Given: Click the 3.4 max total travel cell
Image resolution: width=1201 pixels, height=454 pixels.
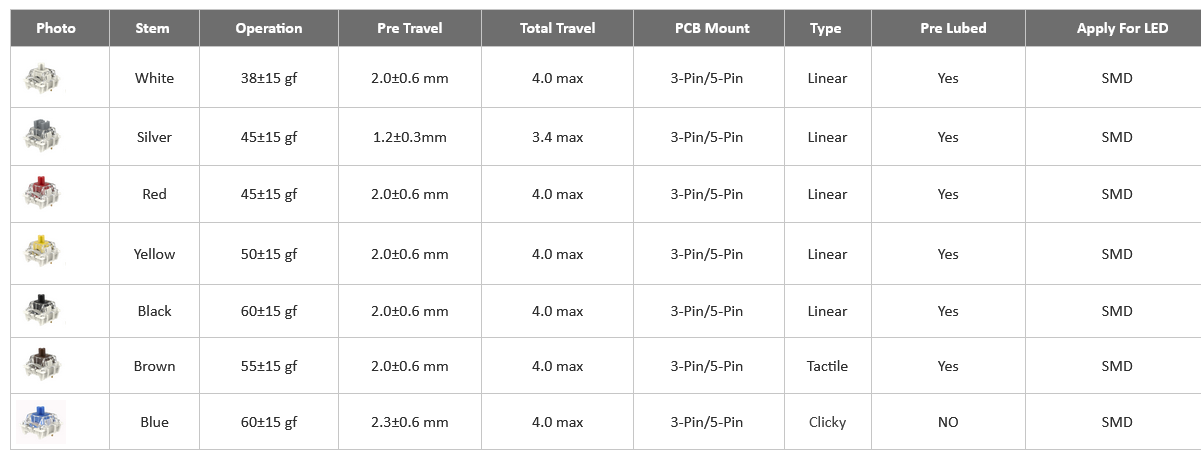Looking at the screenshot, I should [557, 137].
